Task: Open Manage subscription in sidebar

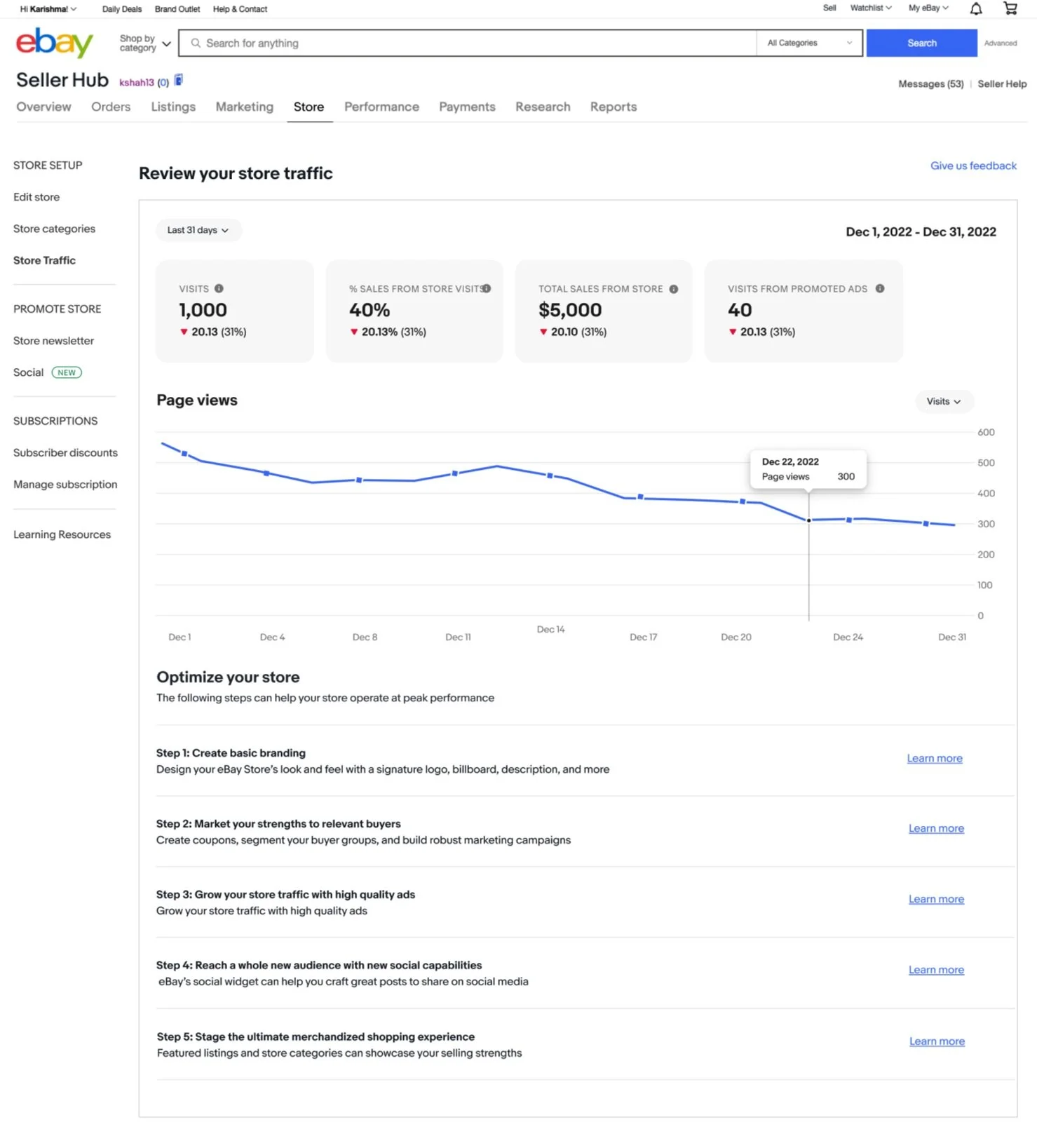Action: (65, 485)
